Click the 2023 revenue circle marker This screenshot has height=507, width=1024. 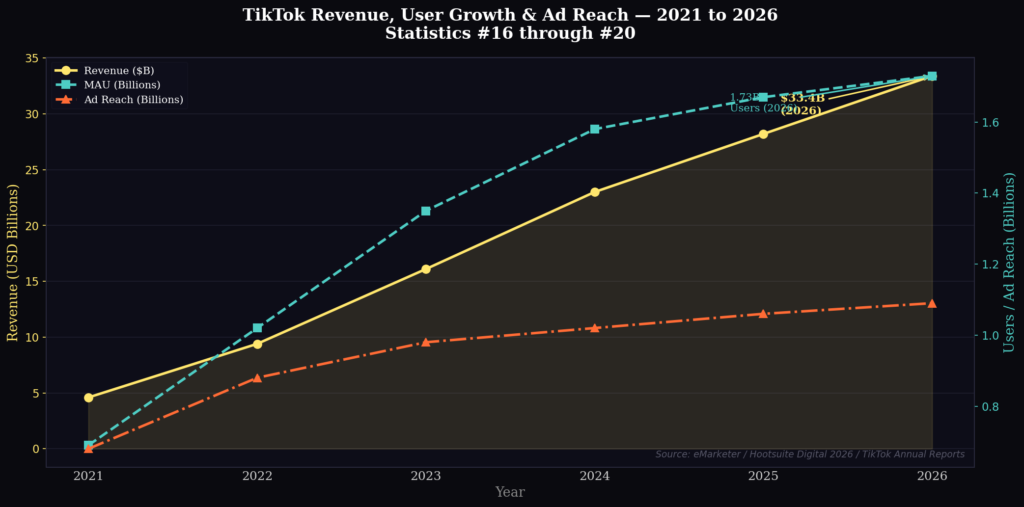click(x=426, y=269)
